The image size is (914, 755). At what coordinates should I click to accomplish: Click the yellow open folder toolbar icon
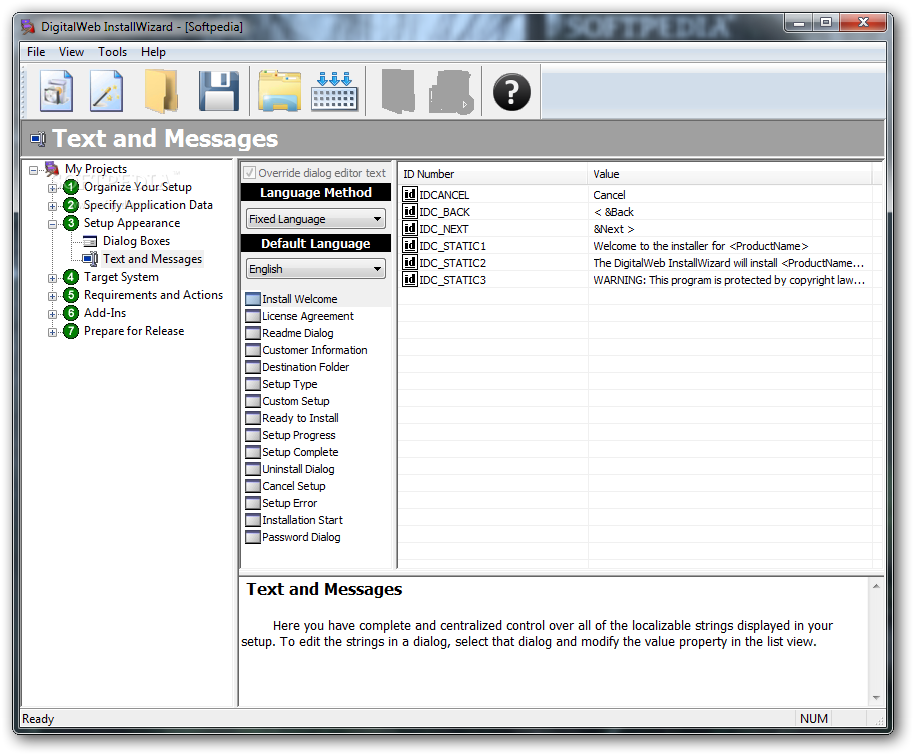pyautogui.click(x=161, y=91)
